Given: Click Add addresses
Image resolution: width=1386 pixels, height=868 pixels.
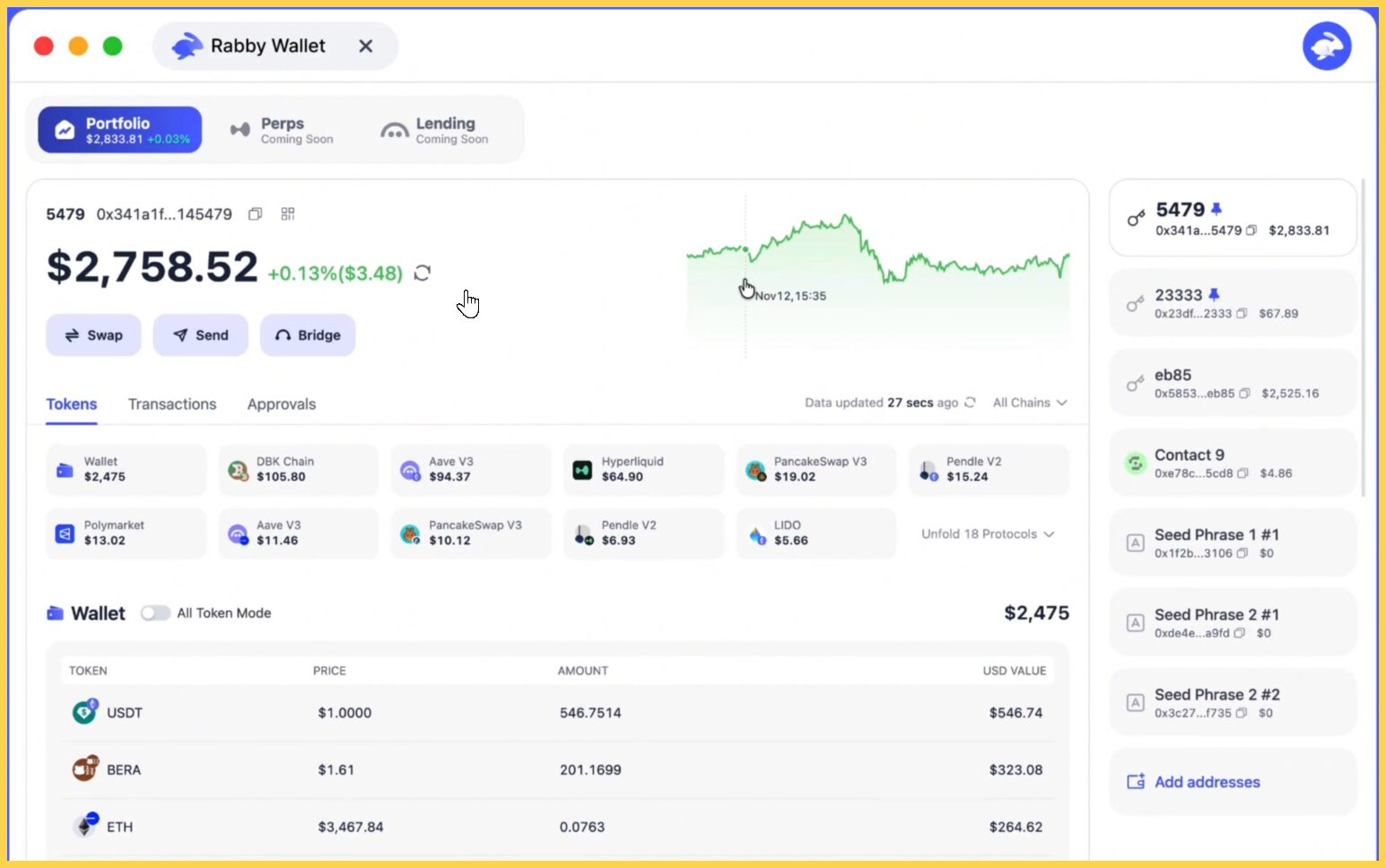Looking at the screenshot, I should coord(1233,782).
